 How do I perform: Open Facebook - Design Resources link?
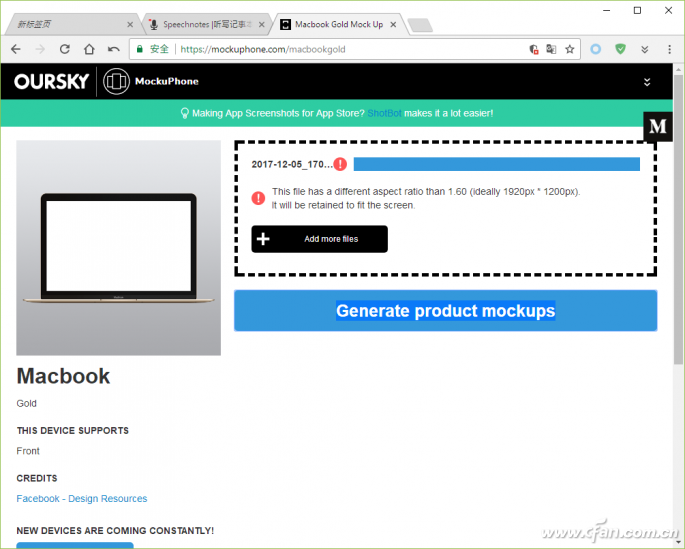coord(82,498)
